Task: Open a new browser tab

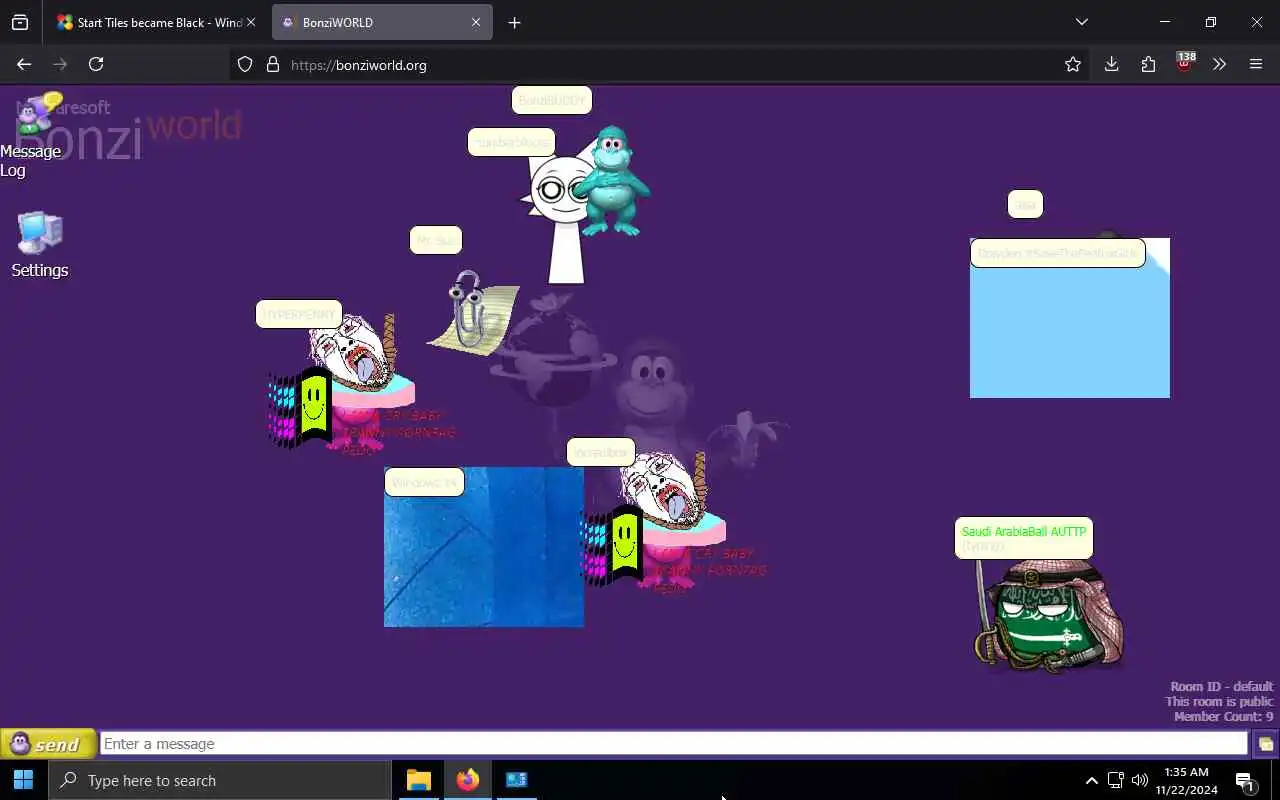Action: click(x=514, y=22)
